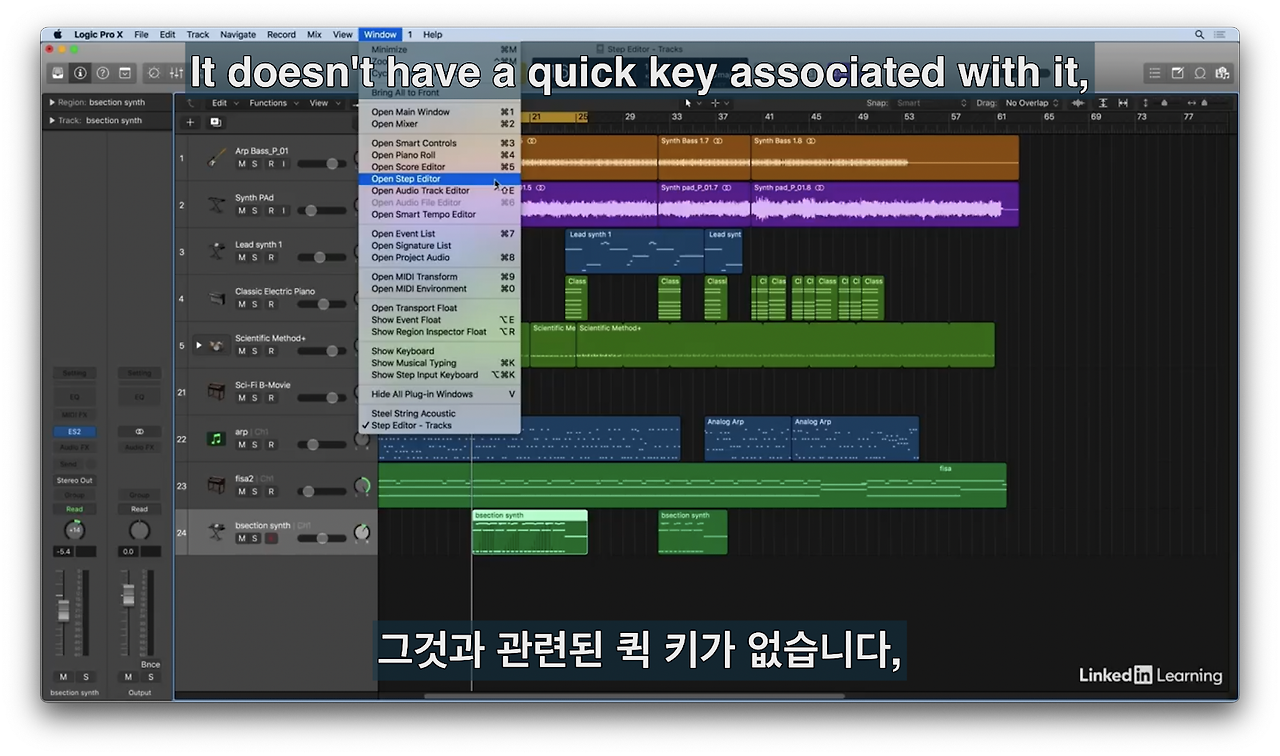Open Spotlight search icon in menu bar
Image resolution: width=1280 pixels, height=756 pixels.
pyautogui.click(x=1199, y=34)
